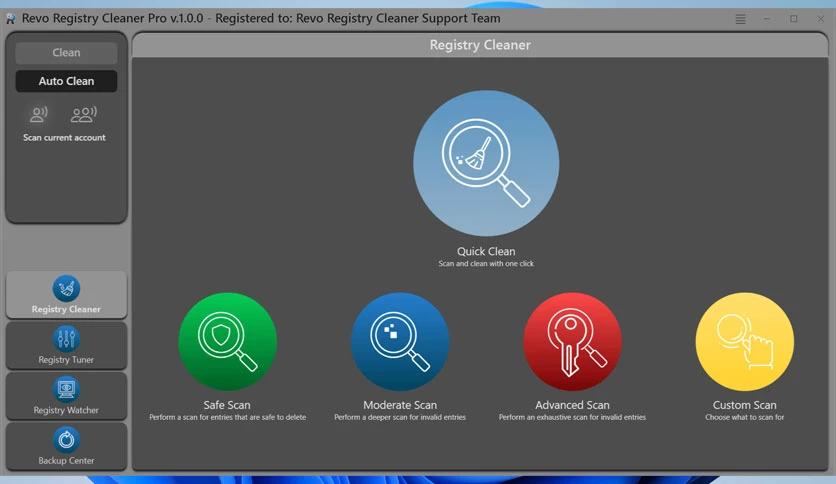Go to the Registry Watcher section

pos(66,396)
